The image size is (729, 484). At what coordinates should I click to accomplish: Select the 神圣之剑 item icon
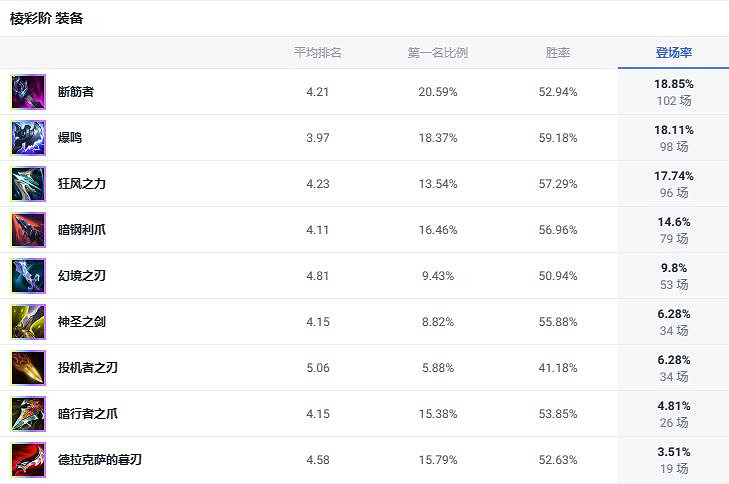pyautogui.click(x=28, y=322)
